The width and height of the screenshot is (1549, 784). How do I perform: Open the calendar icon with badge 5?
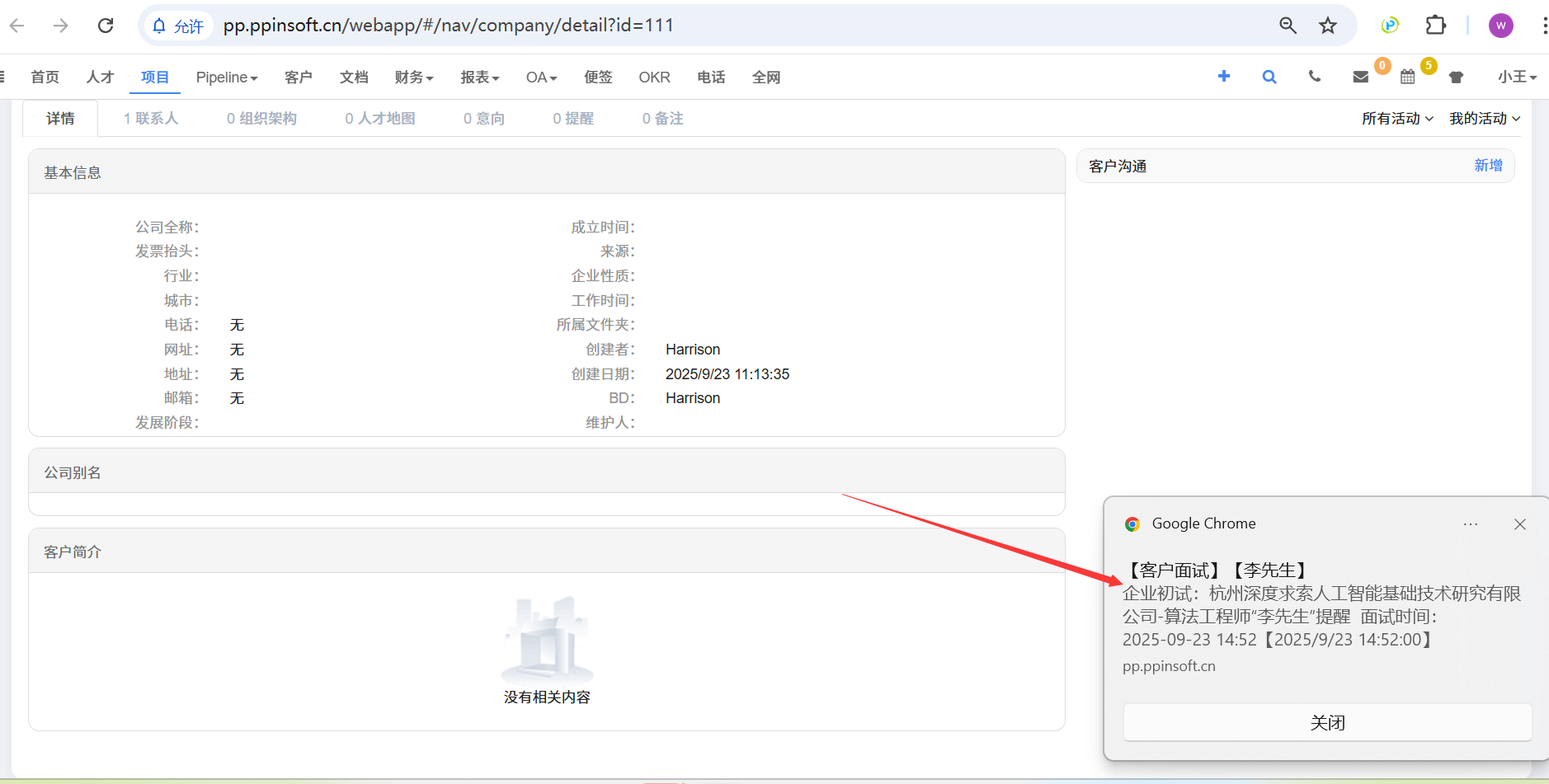(1408, 77)
